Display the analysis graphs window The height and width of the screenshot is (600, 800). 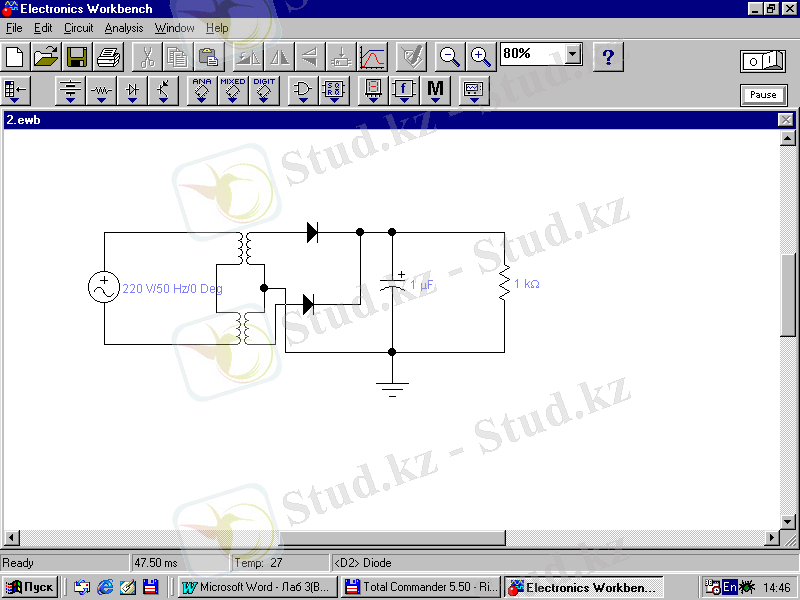pos(372,57)
